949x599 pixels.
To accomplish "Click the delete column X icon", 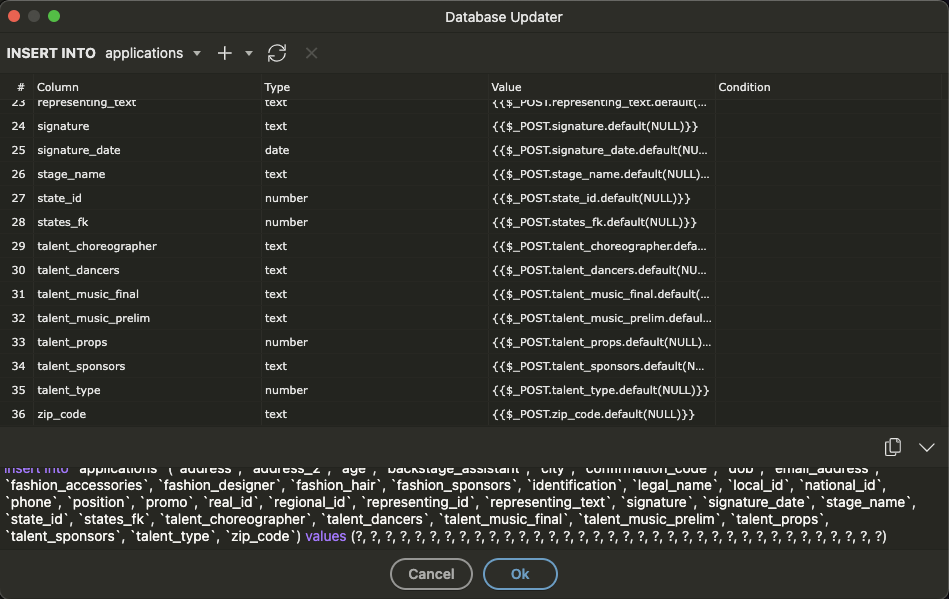I will (x=311, y=53).
